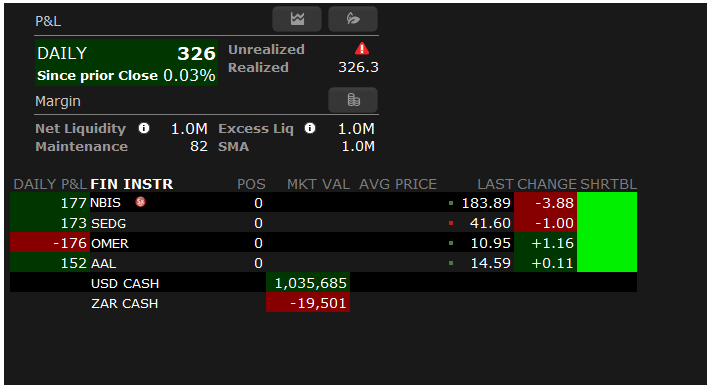Click the LAST column header

coord(495,184)
